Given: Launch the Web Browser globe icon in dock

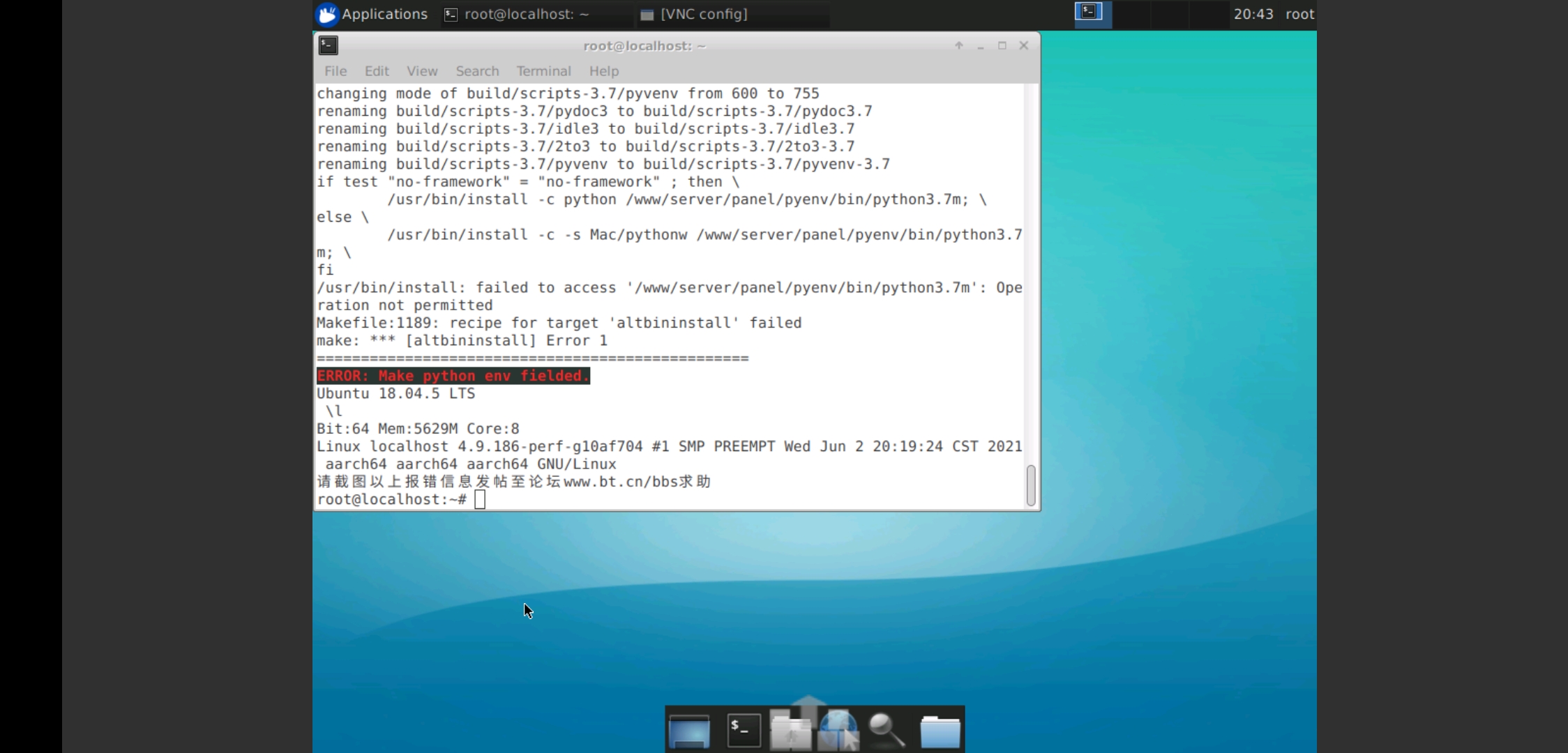Looking at the screenshot, I should pyautogui.click(x=839, y=730).
